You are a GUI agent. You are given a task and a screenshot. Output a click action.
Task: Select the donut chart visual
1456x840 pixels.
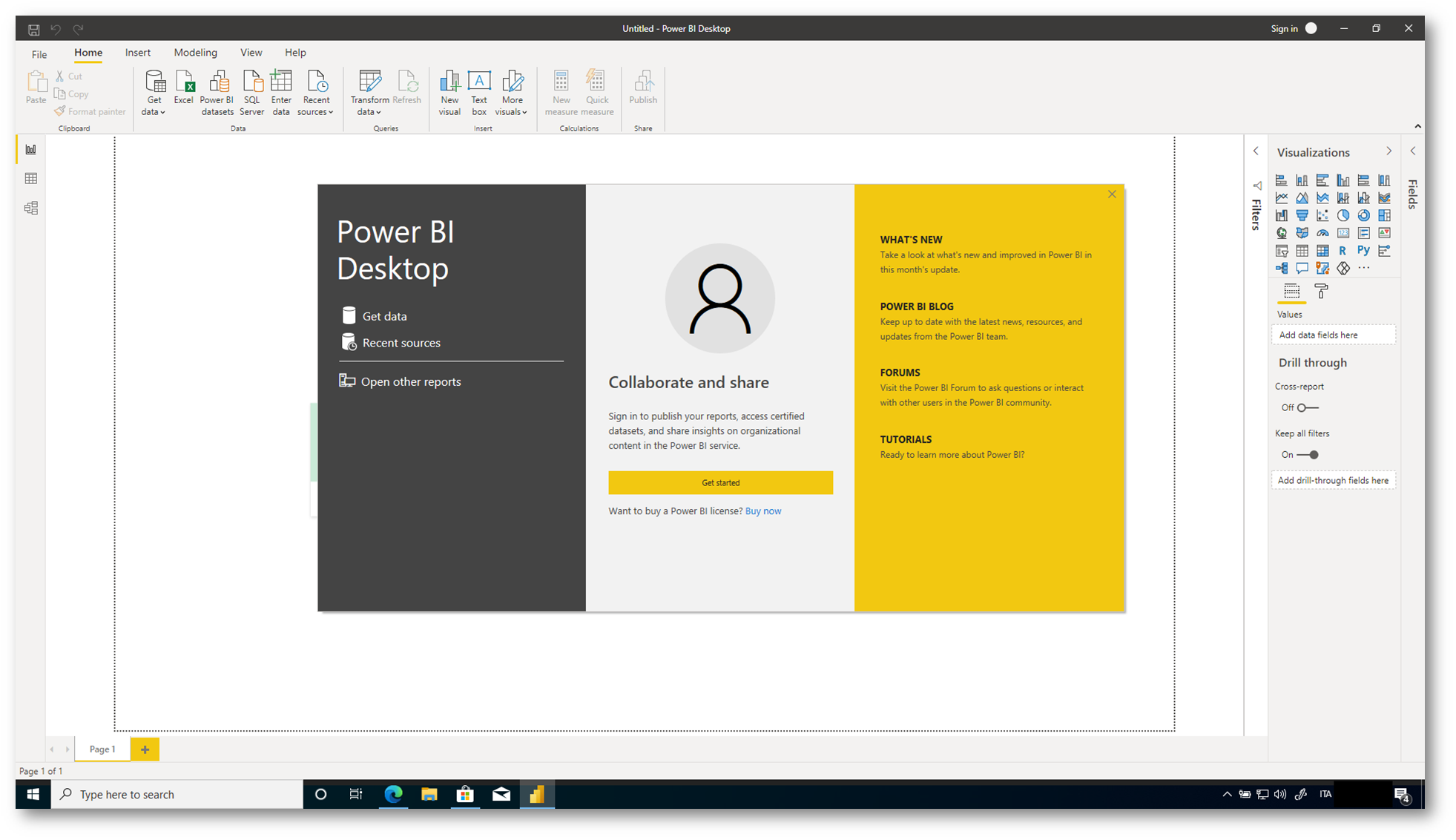1363,215
